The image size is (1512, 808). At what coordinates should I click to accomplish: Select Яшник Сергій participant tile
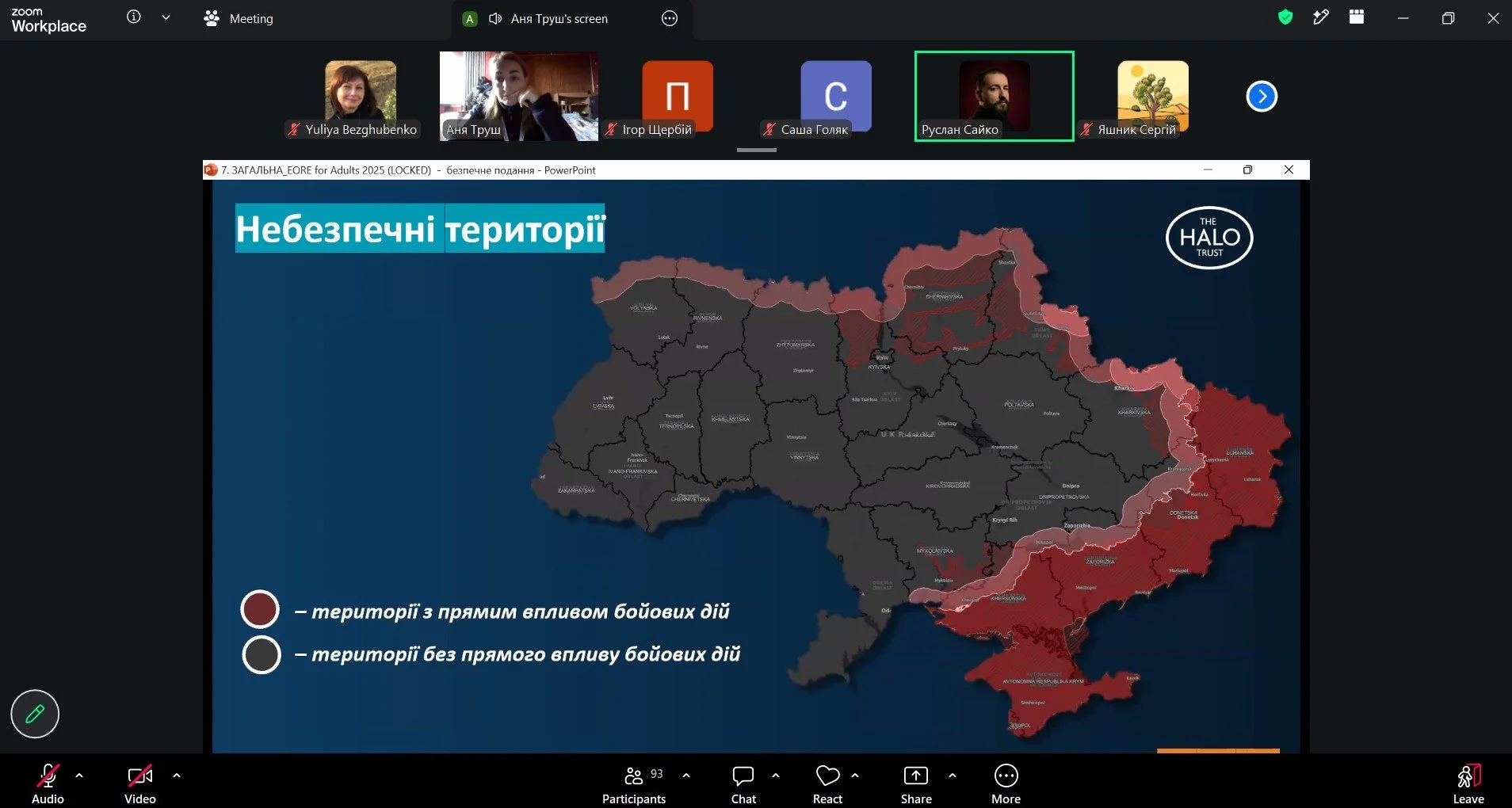click(1153, 97)
